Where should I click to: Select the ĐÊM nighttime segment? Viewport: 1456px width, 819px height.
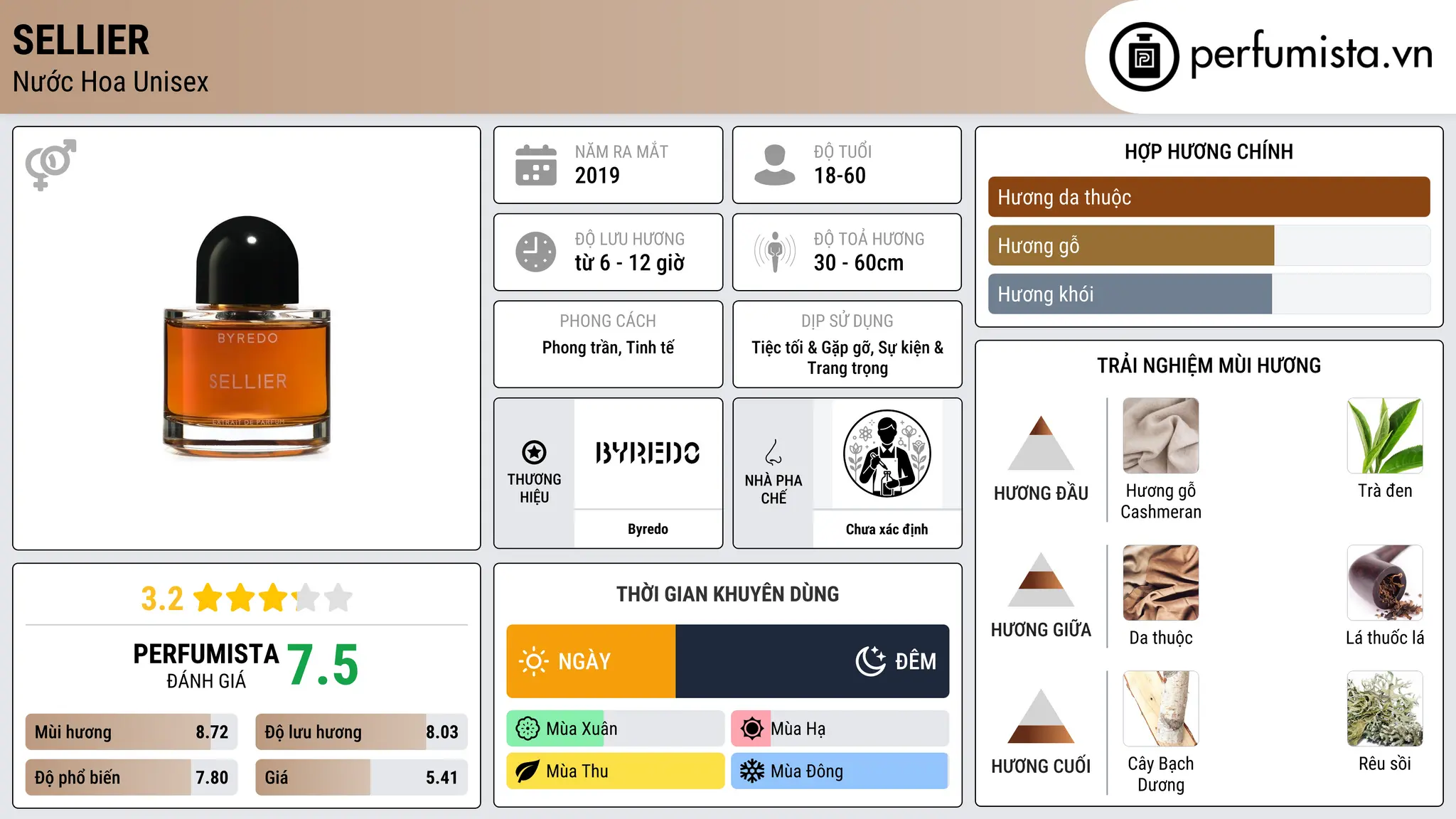coord(813,661)
